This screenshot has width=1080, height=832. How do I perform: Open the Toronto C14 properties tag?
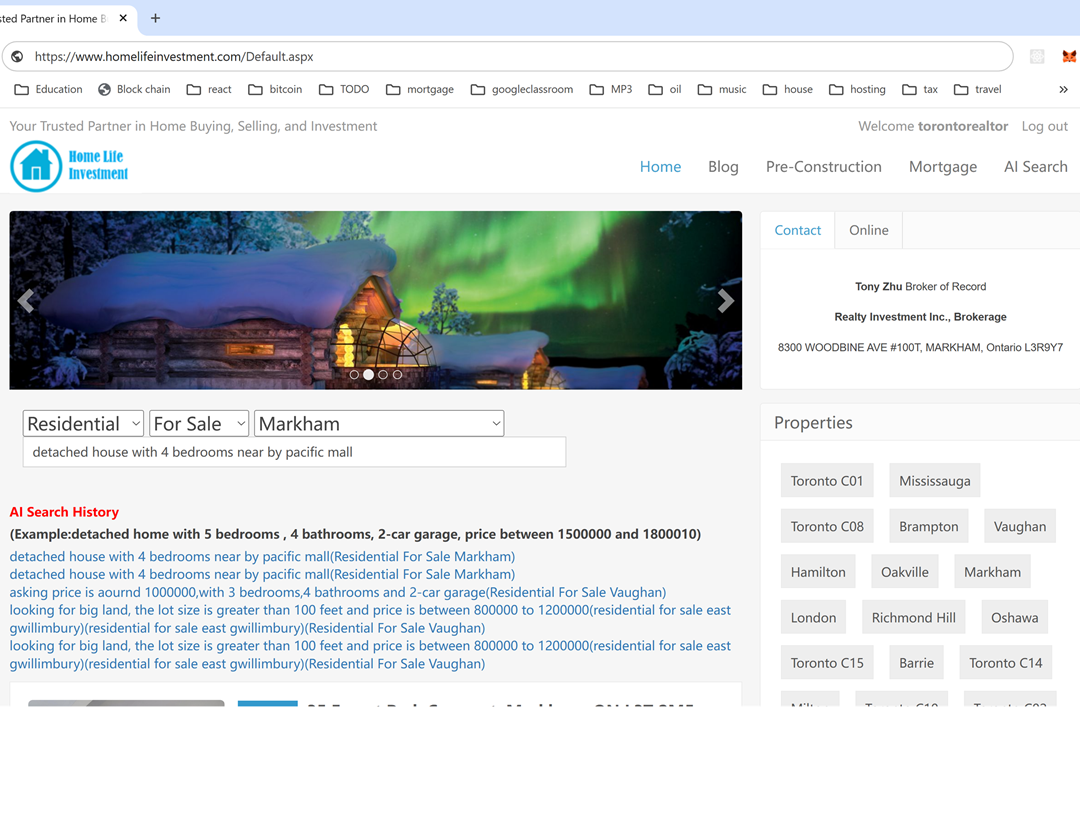[x=1006, y=663]
